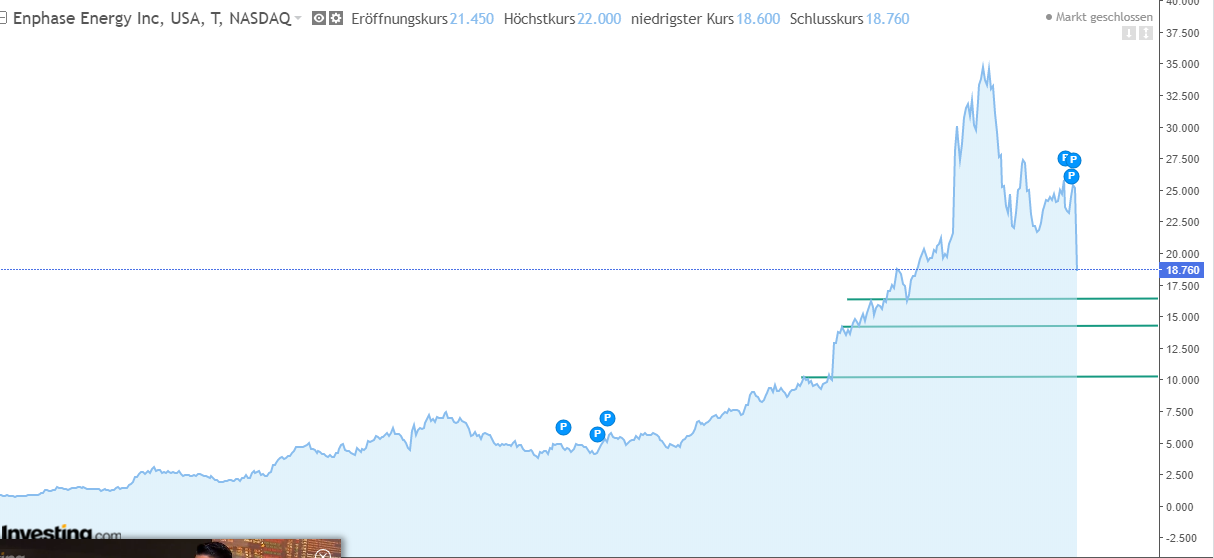
Task: Click the Markt geschlossen status indicator
Action: coord(1099,17)
